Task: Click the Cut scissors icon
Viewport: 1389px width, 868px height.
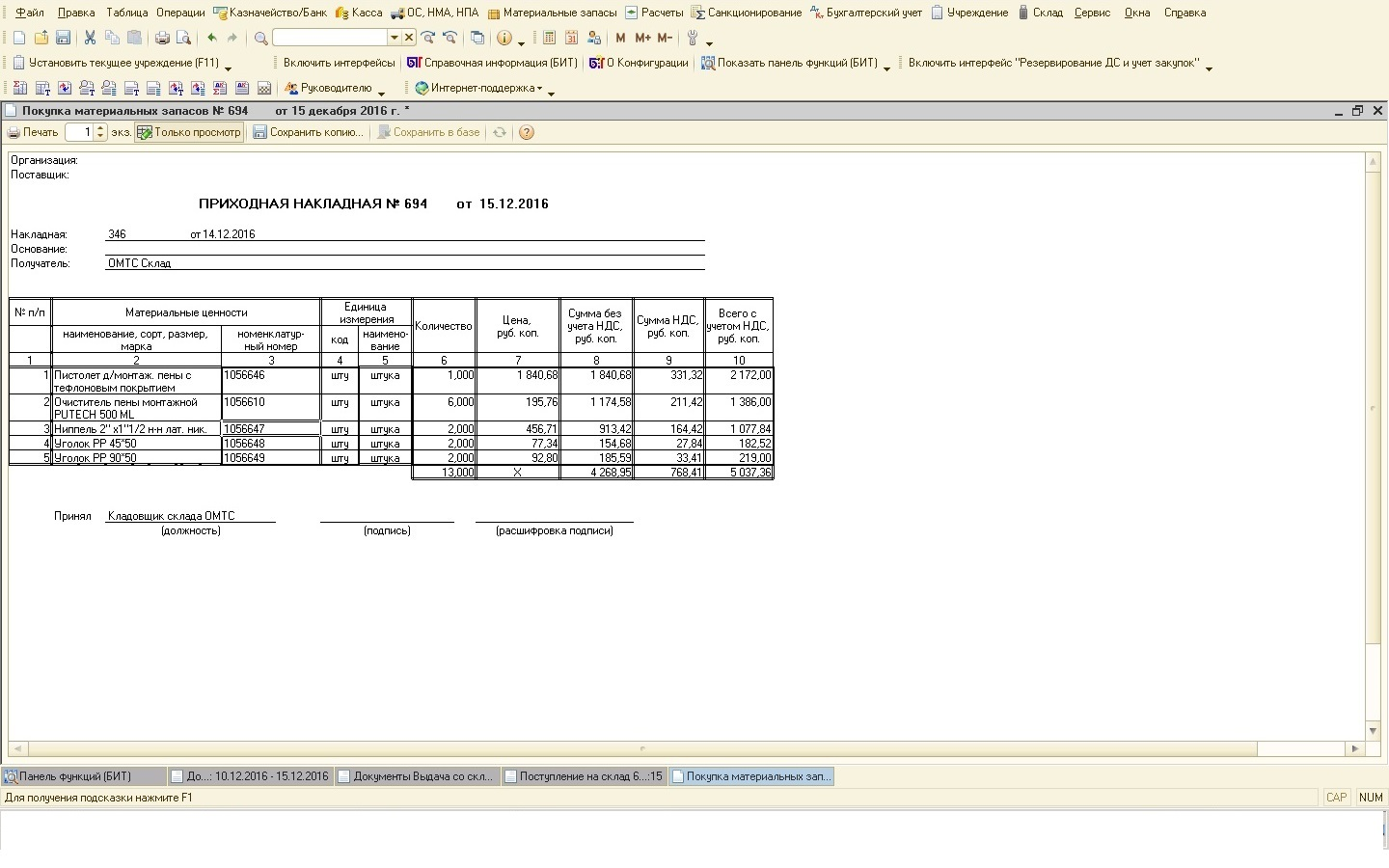Action: click(90, 38)
